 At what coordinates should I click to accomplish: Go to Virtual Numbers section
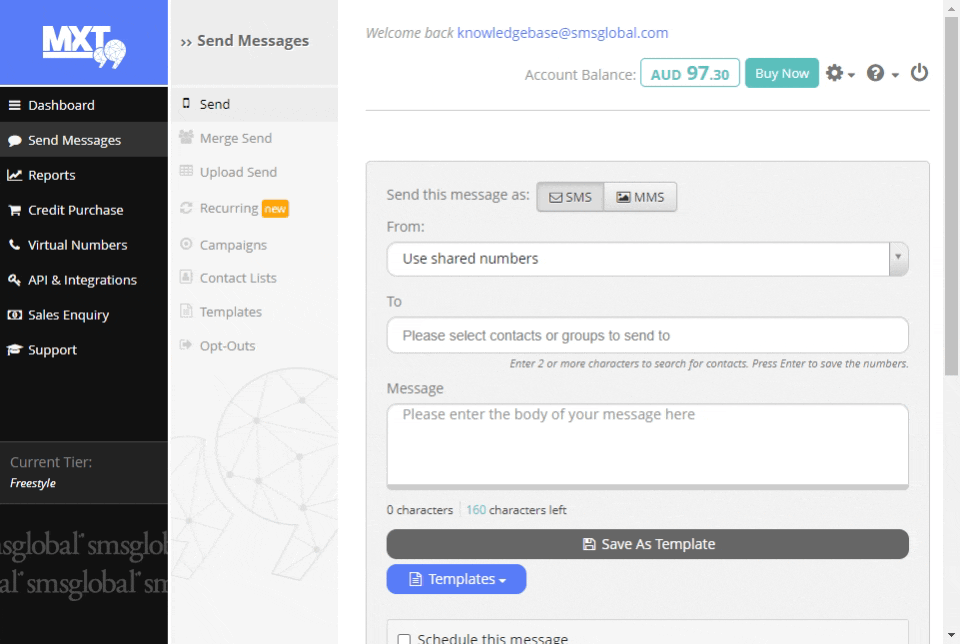[77, 245]
